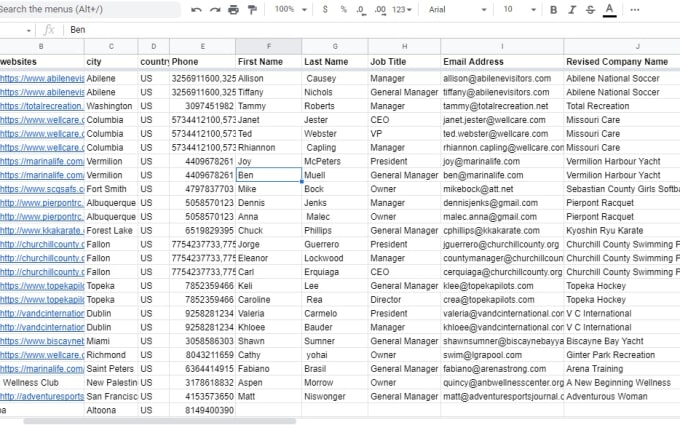
Task: Toggle strikethrough formatting
Action: pyautogui.click(x=590, y=9)
